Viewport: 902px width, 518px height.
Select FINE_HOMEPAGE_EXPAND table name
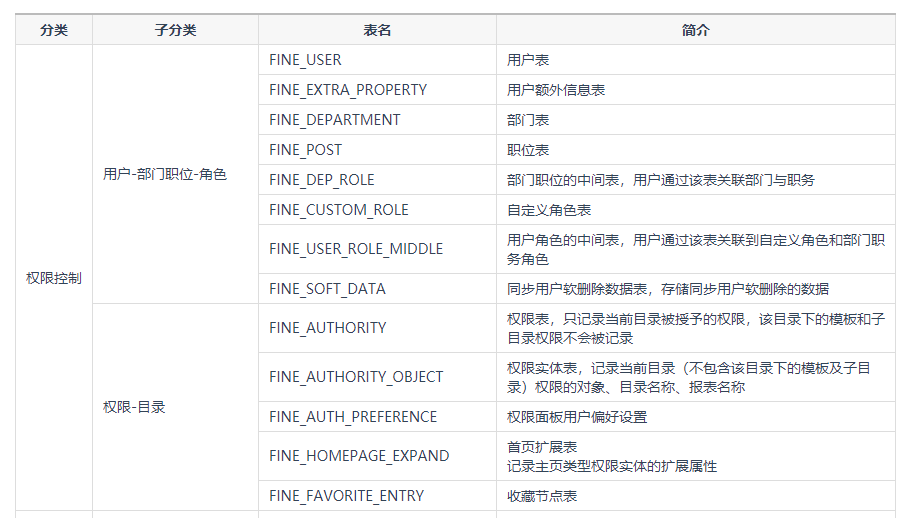pyautogui.click(x=359, y=456)
